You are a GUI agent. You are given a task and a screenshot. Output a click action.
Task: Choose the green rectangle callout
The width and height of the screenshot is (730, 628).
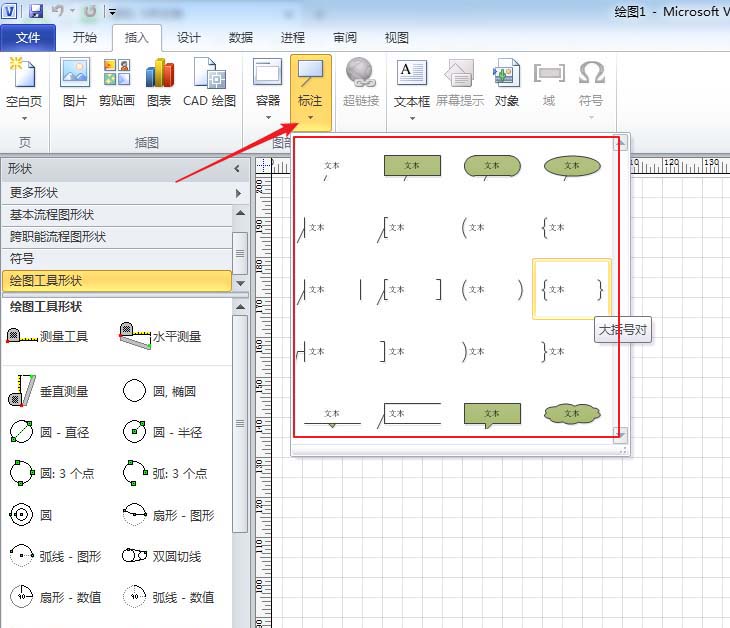point(412,167)
